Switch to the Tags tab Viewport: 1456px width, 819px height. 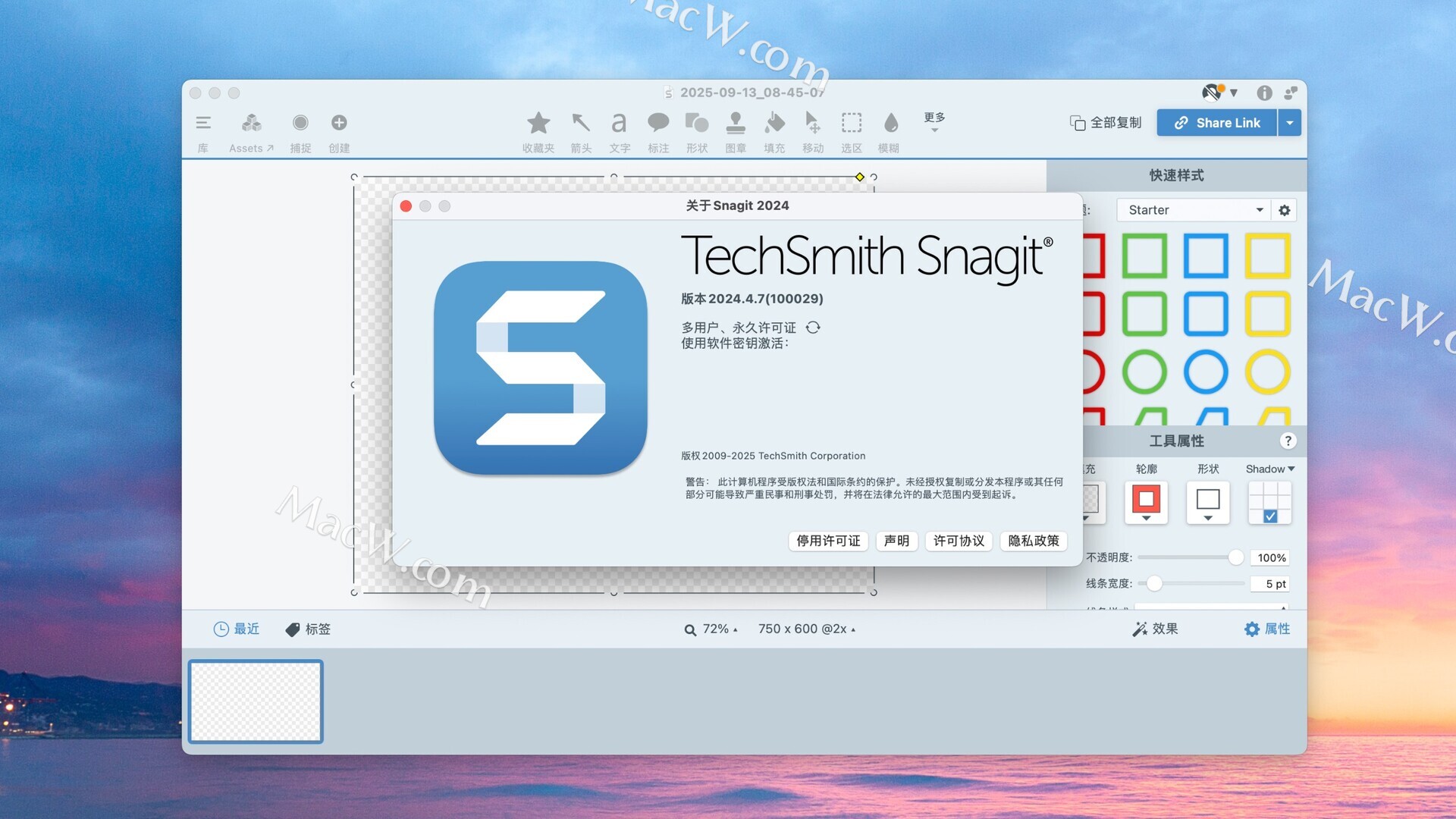308,629
